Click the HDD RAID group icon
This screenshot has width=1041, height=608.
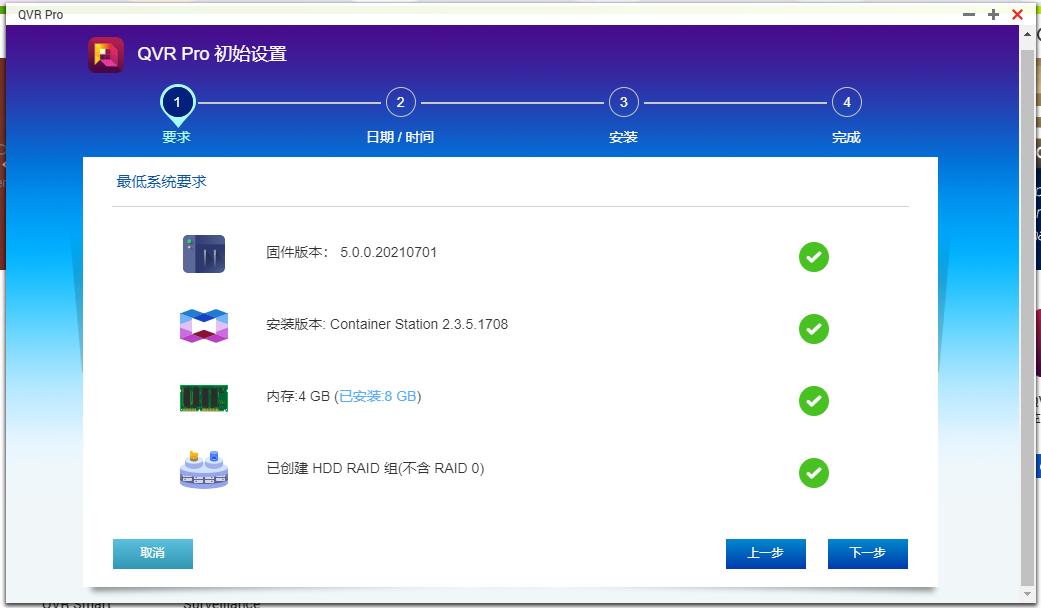pos(203,468)
